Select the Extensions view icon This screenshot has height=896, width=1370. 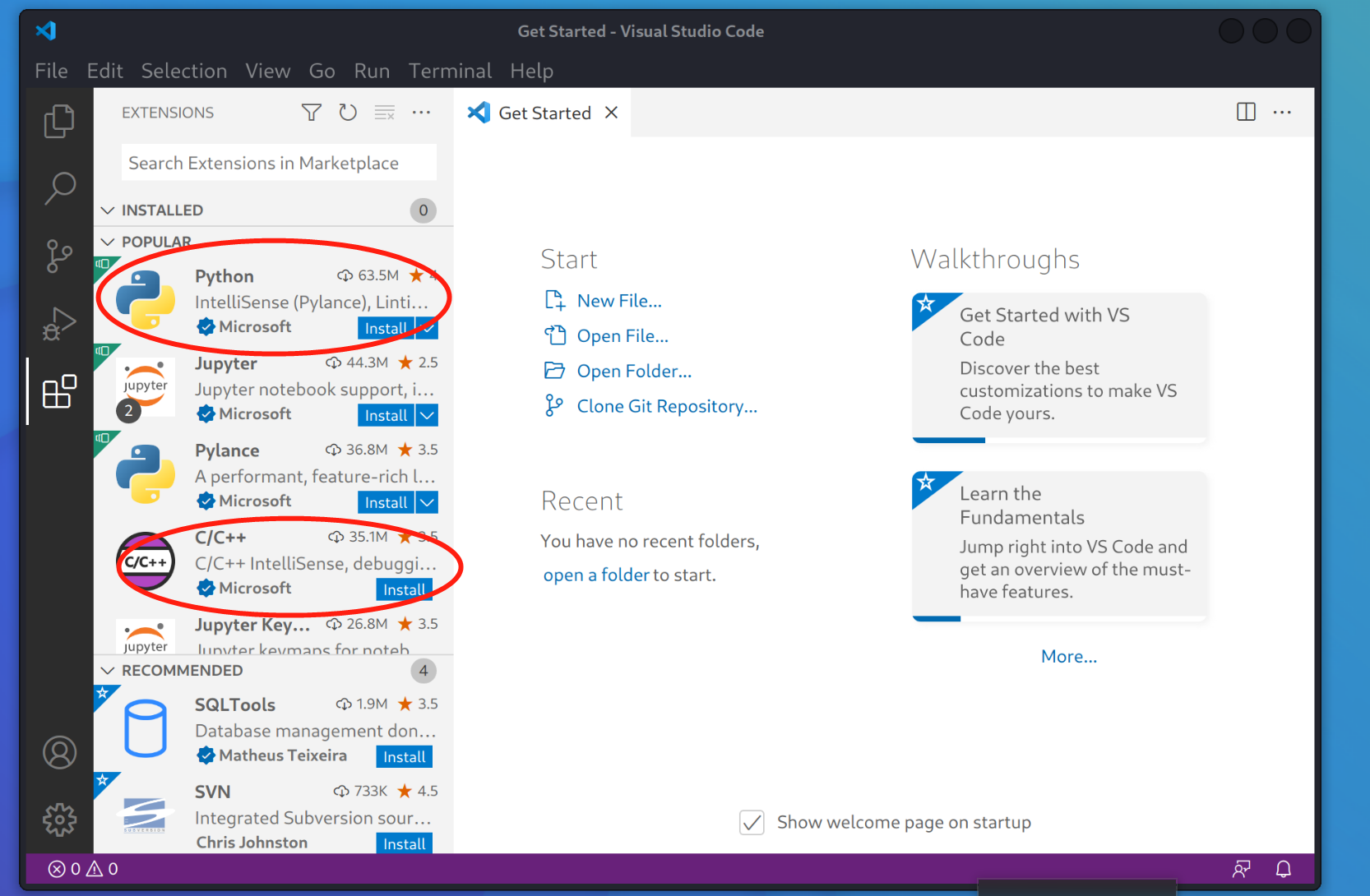59,391
